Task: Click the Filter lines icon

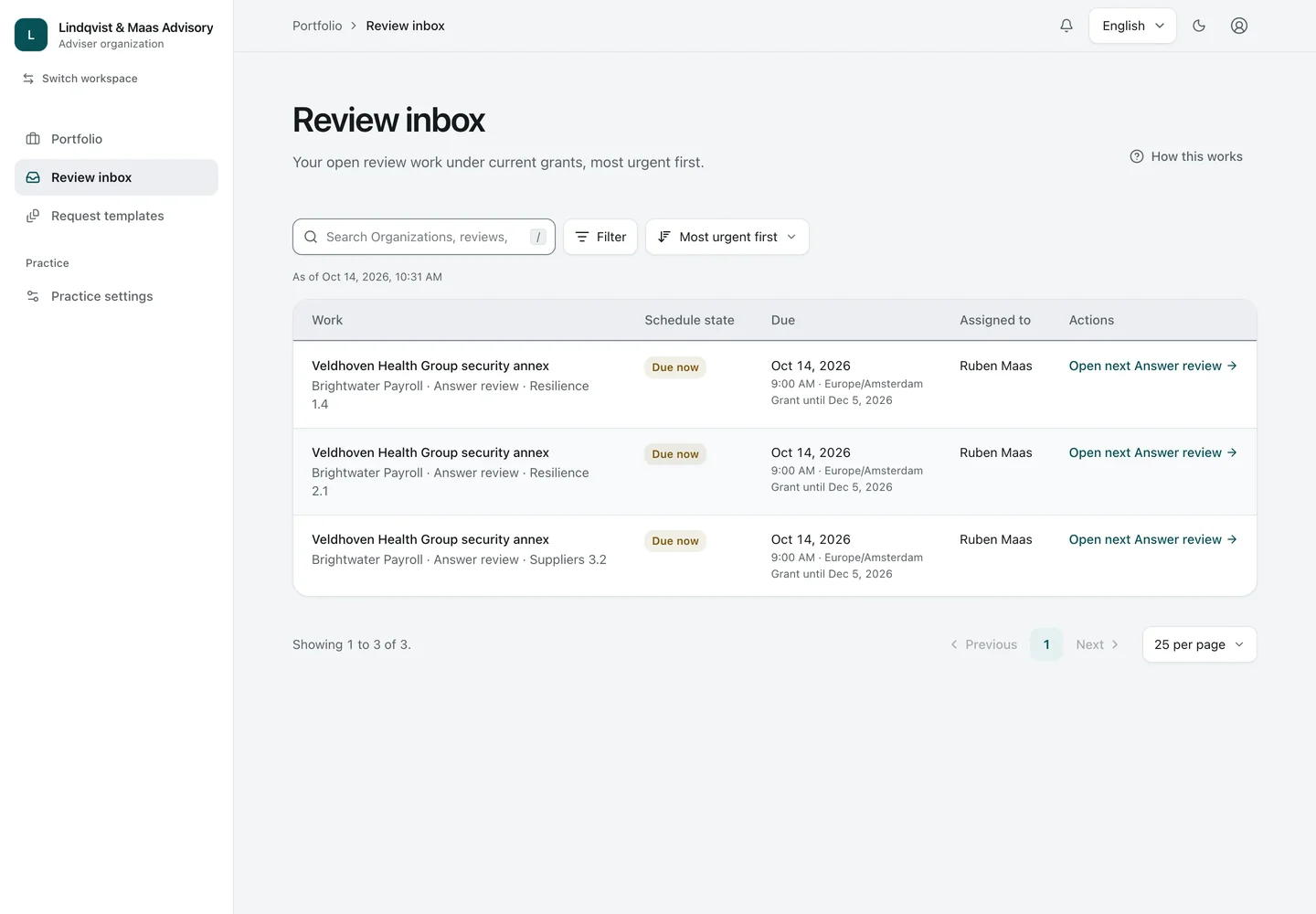Action: [582, 237]
